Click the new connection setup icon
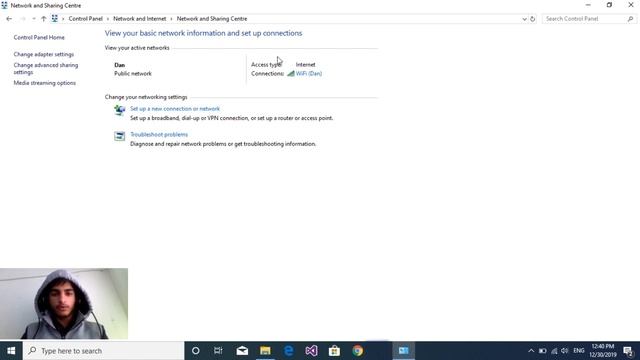The image size is (640, 360). (120, 110)
